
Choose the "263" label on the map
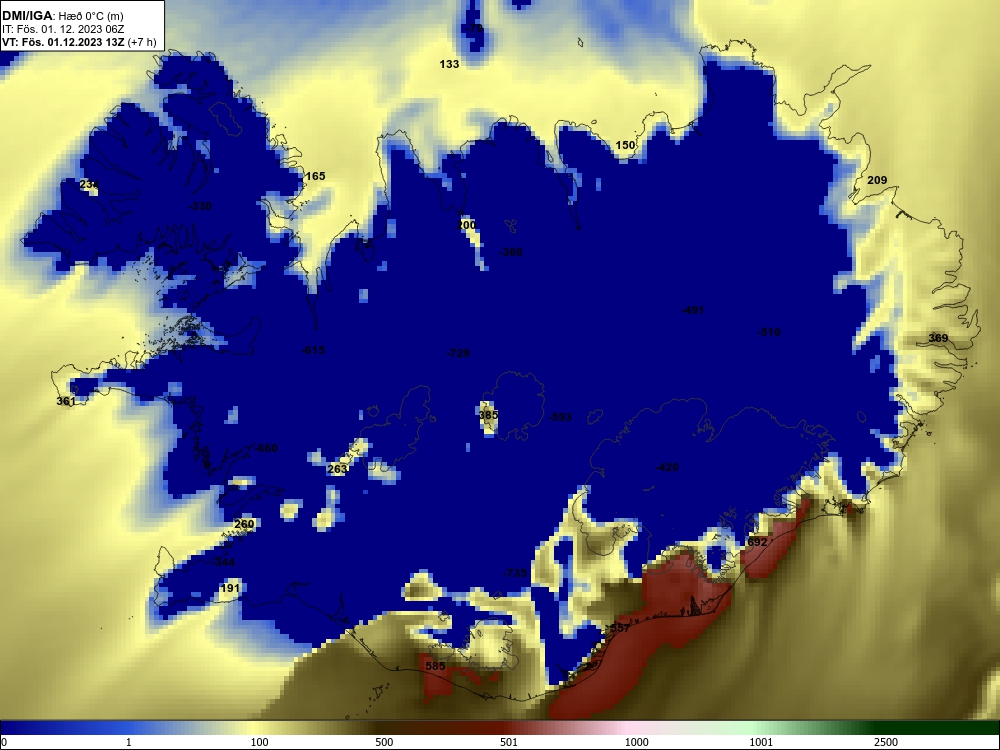tap(337, 469)
